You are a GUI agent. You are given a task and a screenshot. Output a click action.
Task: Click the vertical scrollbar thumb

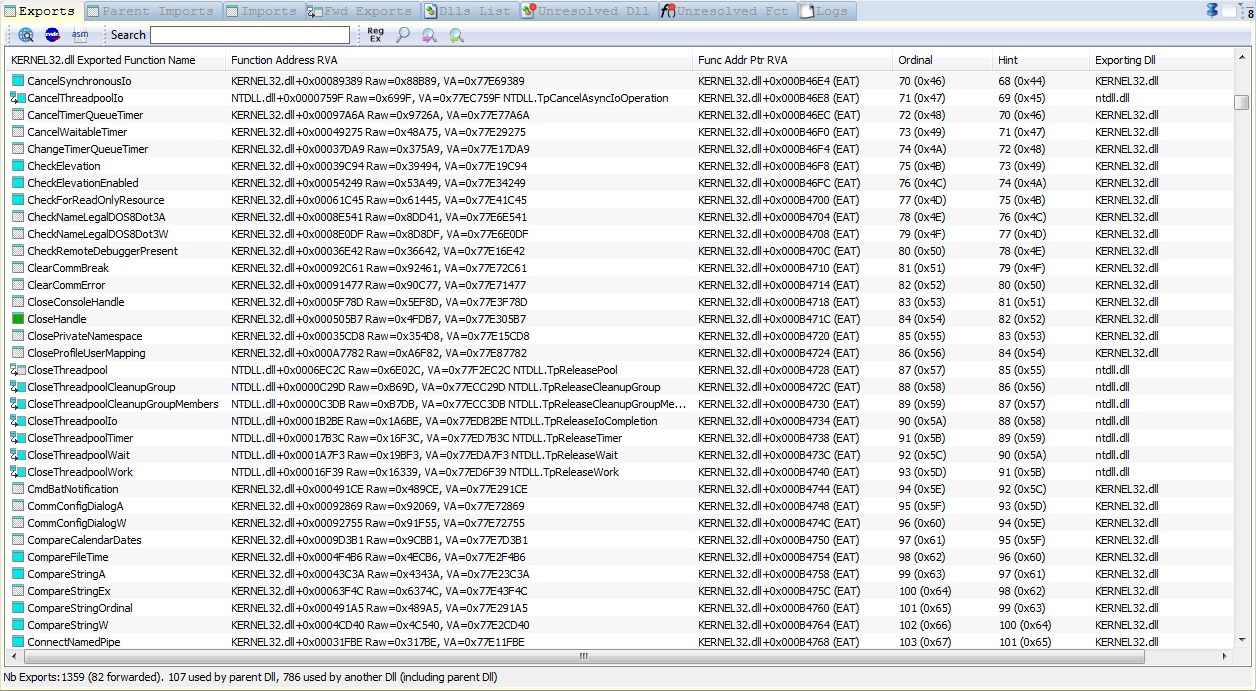point(1241,102)
